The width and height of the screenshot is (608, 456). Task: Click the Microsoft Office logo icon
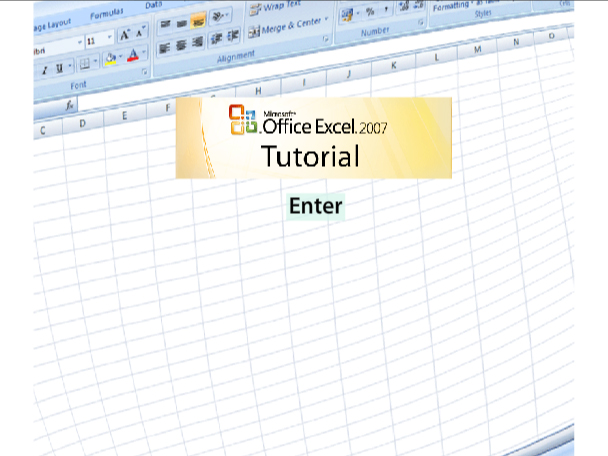[x=243, y=120]
